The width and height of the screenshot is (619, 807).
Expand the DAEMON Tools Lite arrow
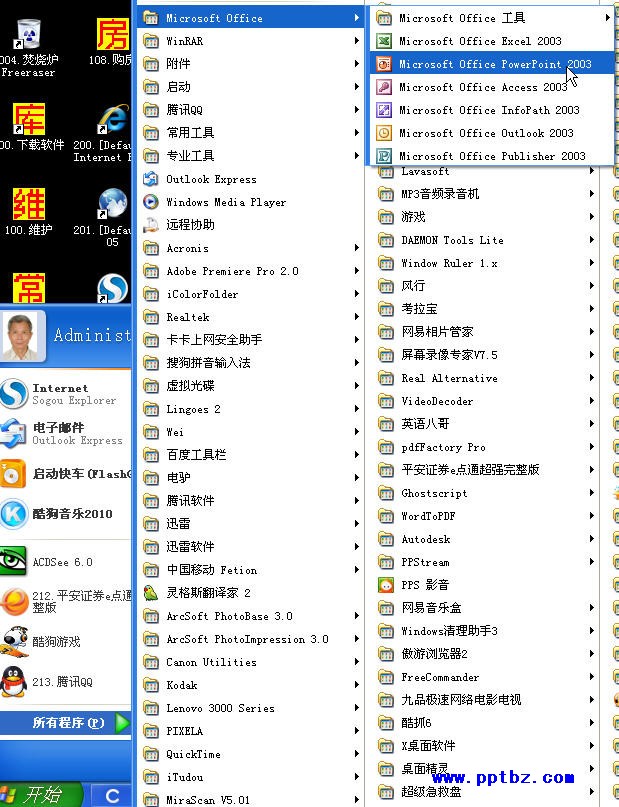tap(592, 240)
